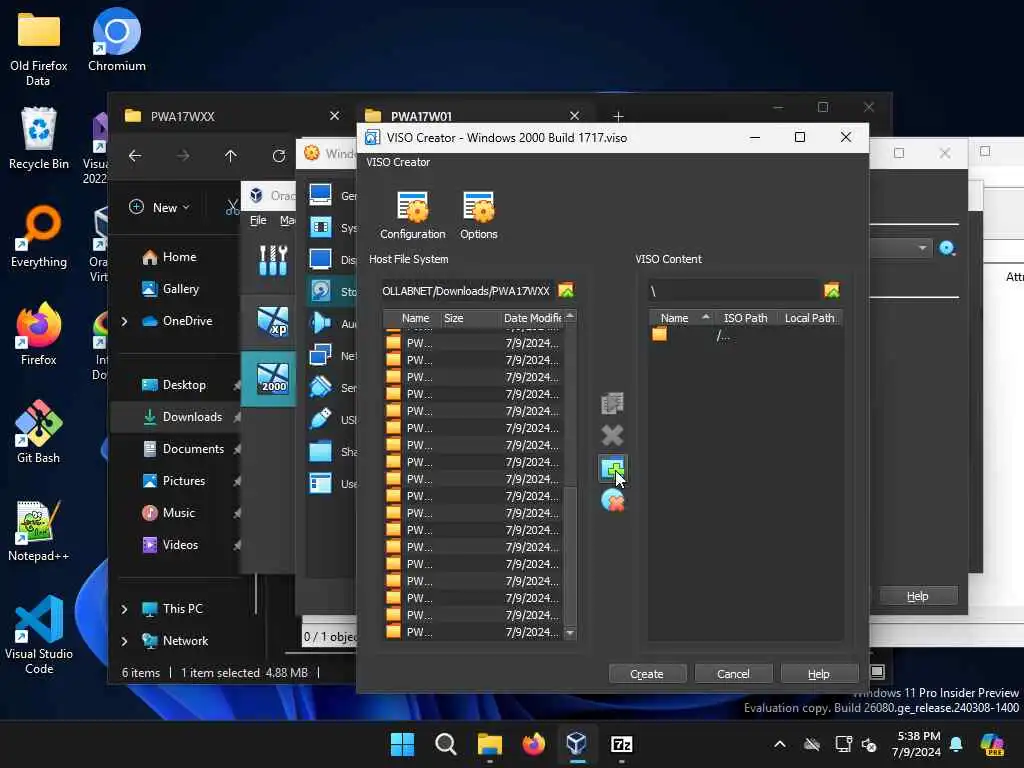Open the Options icon in VISO Creator

coord(478,215)
